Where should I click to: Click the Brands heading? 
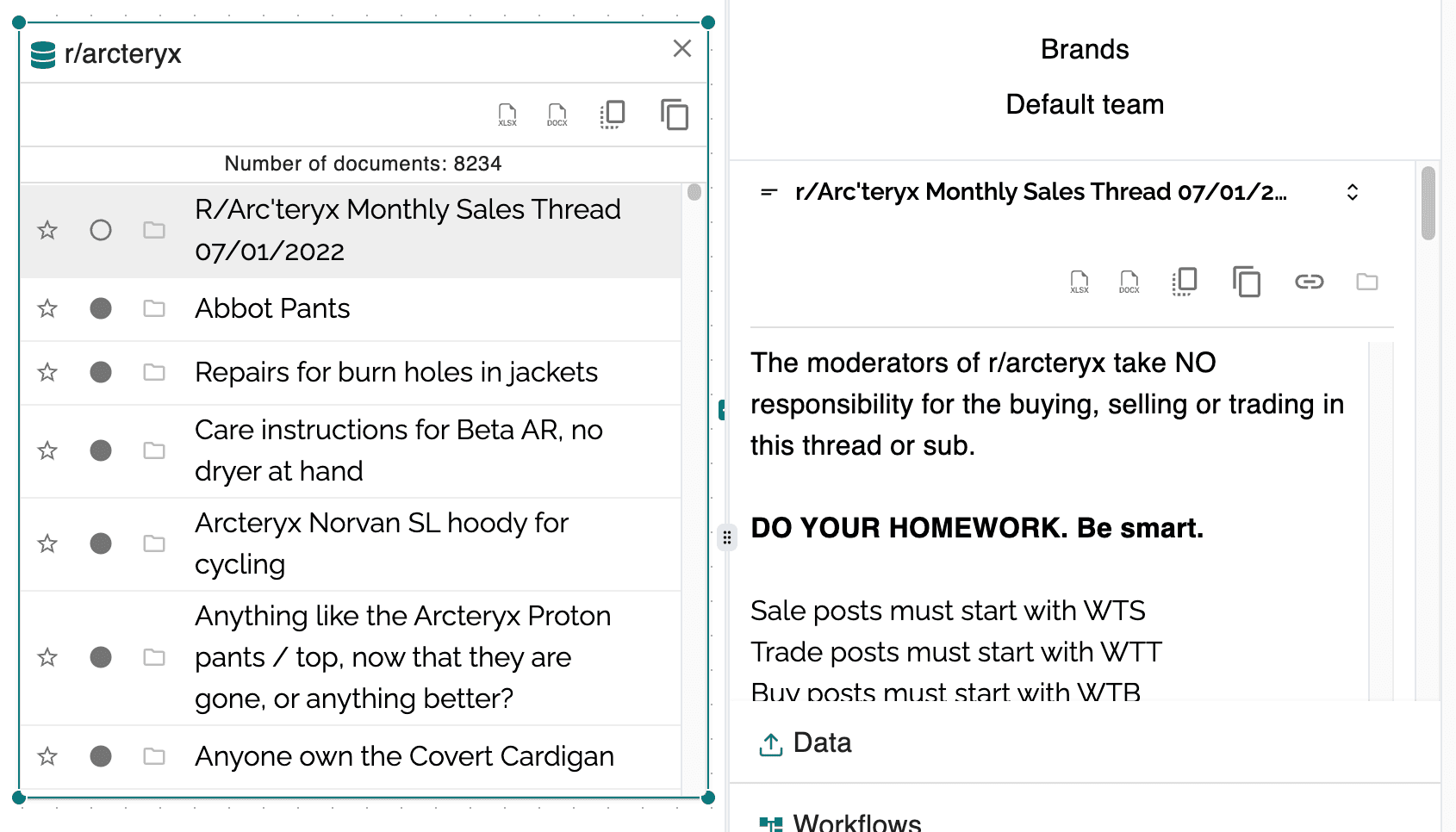1085,49
